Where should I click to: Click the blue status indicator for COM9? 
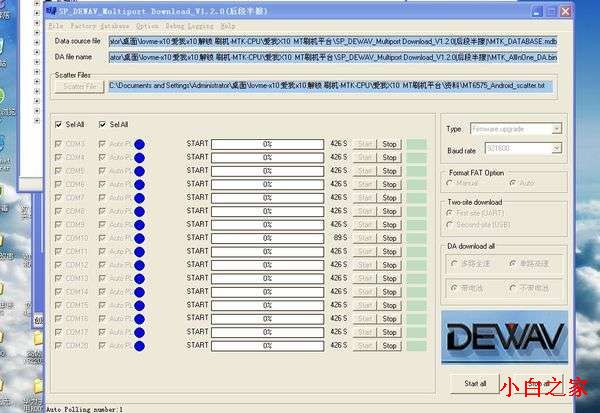[139, 225]
